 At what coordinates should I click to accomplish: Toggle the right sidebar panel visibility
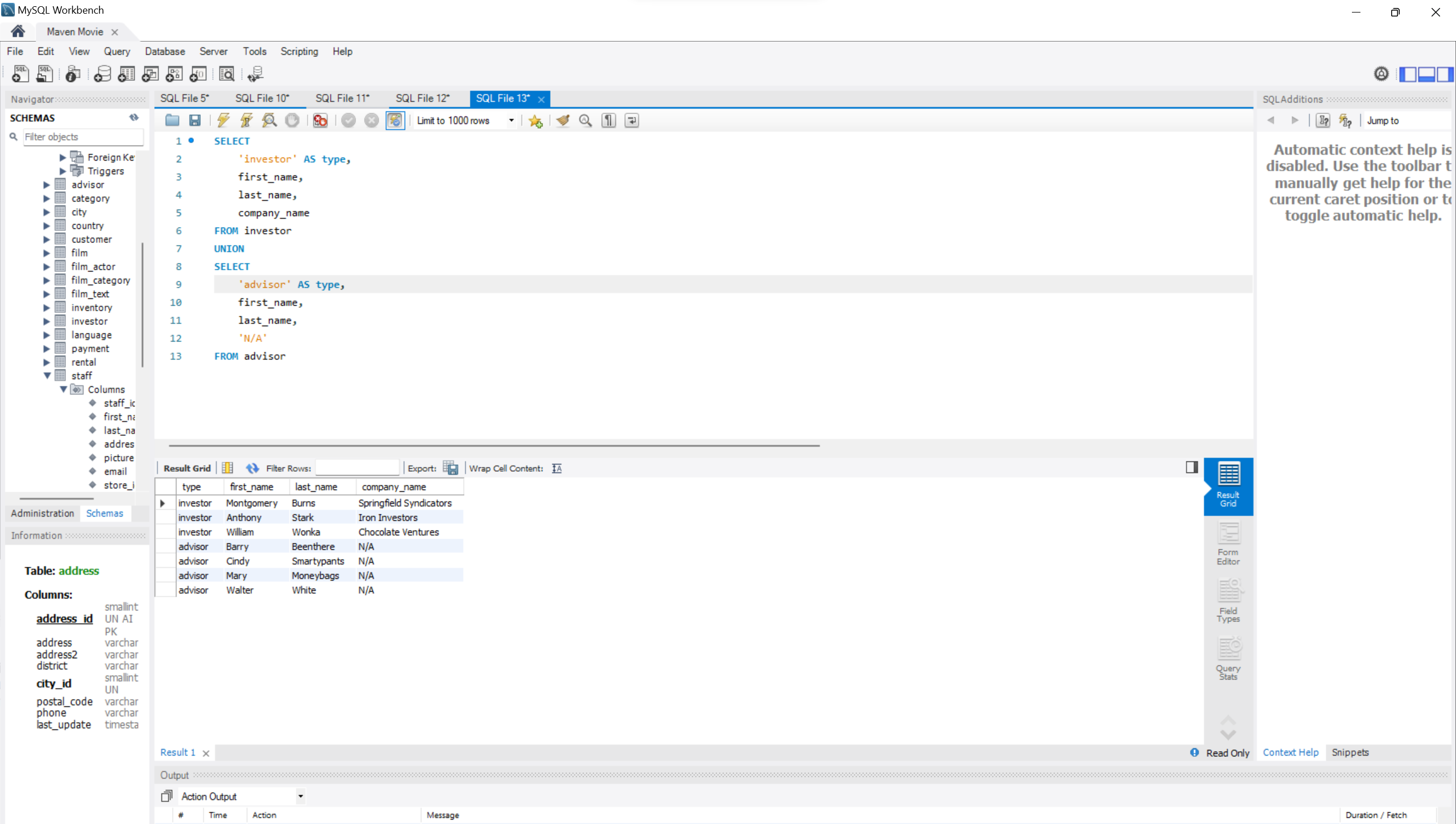(x=1446, y=74)
